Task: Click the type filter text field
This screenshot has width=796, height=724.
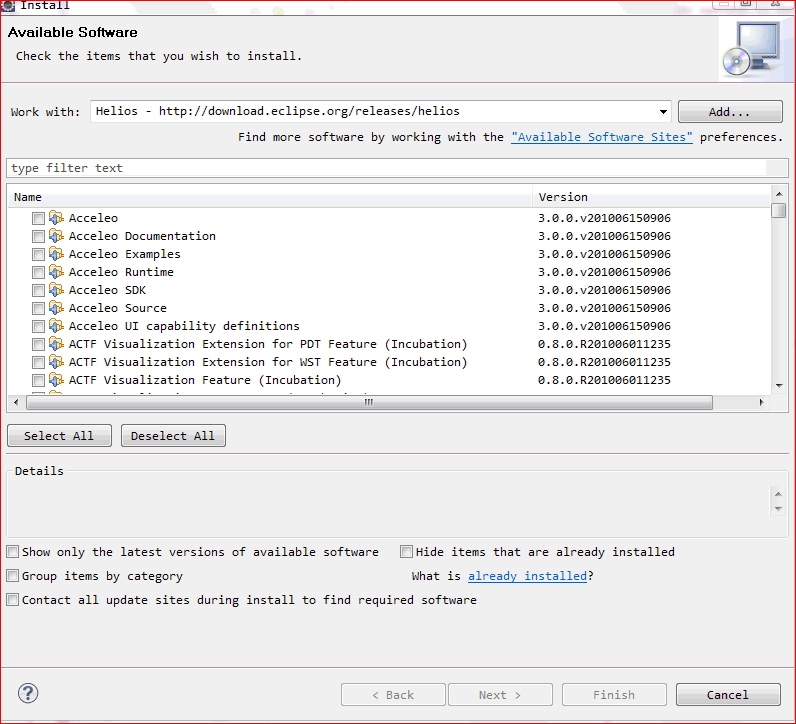Action: tap(397, 168)
